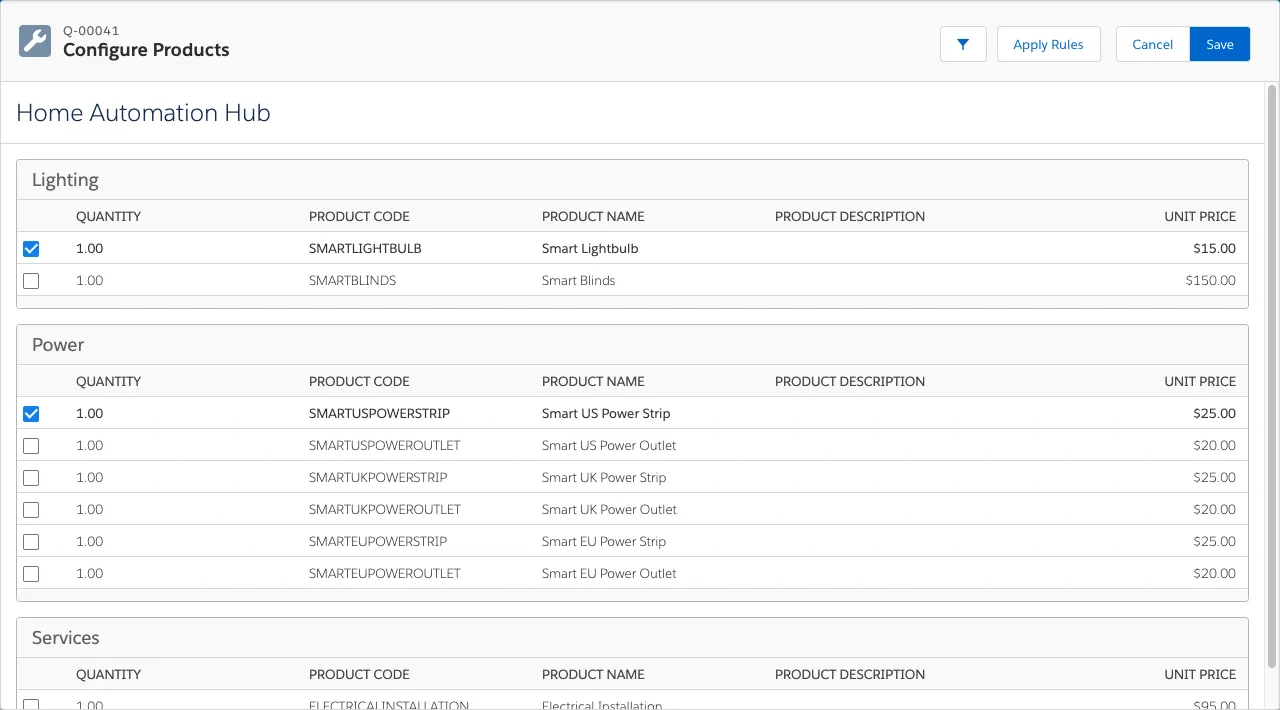The height and width of the screenshot is (710, 1280).
Task: Click the Lighting PRODUCT CODE column header
Action: (x=359, y=216)
